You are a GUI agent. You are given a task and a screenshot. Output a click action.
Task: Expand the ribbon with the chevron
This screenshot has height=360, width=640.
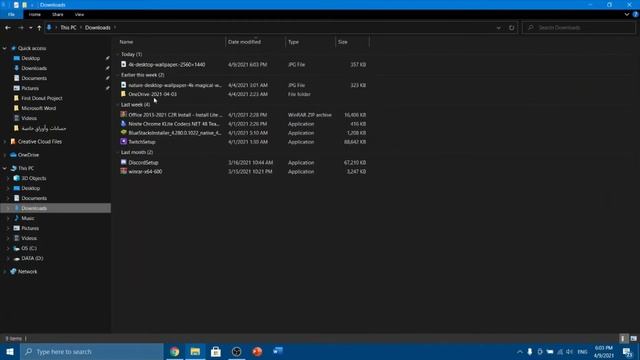(627, 14)
